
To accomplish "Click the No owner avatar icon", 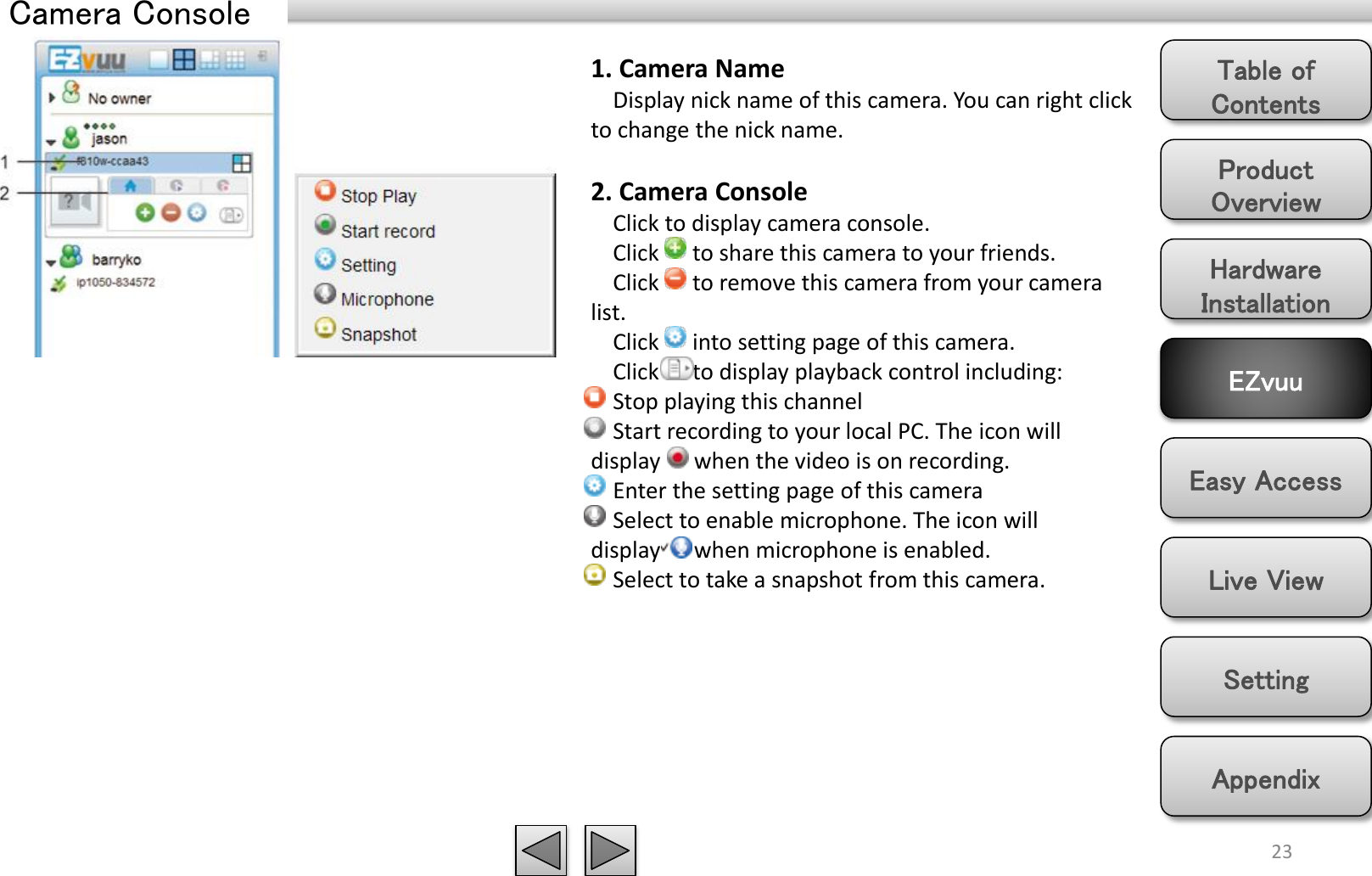I will click(71, 92).
